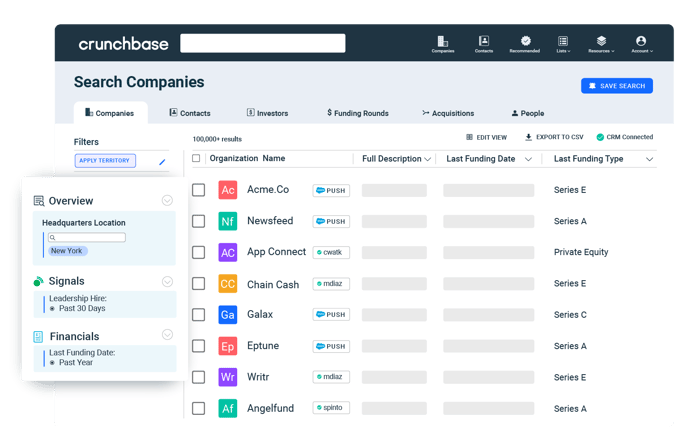Check the Newsfeed row checkbox

coord(199,221)
